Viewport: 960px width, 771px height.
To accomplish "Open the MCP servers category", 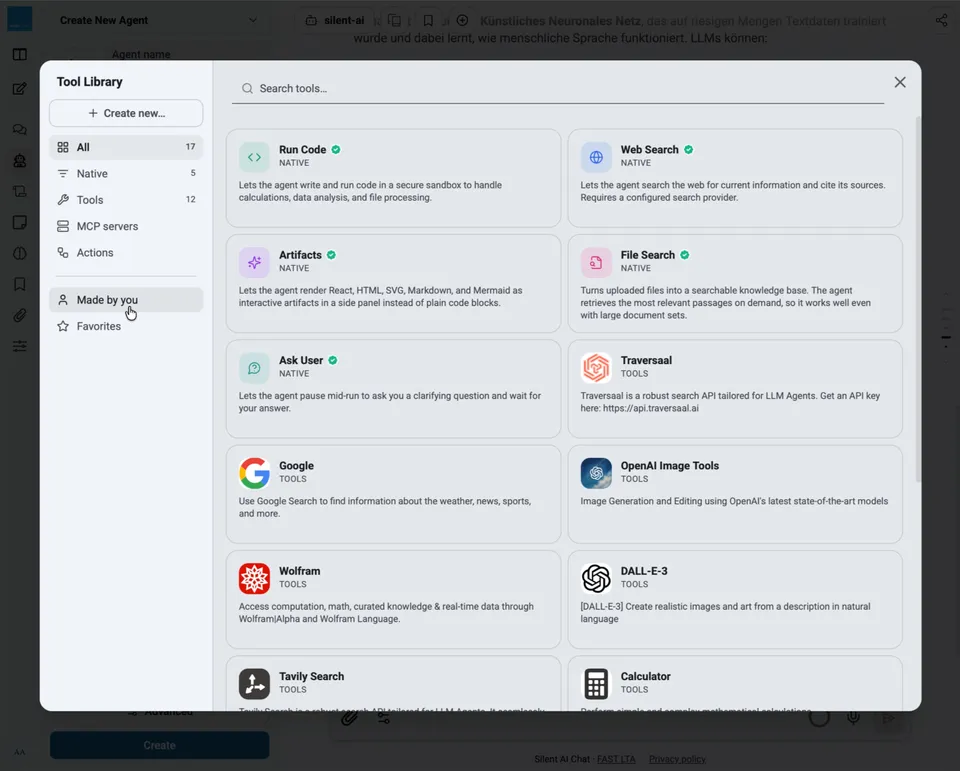I will coord(126,226).
